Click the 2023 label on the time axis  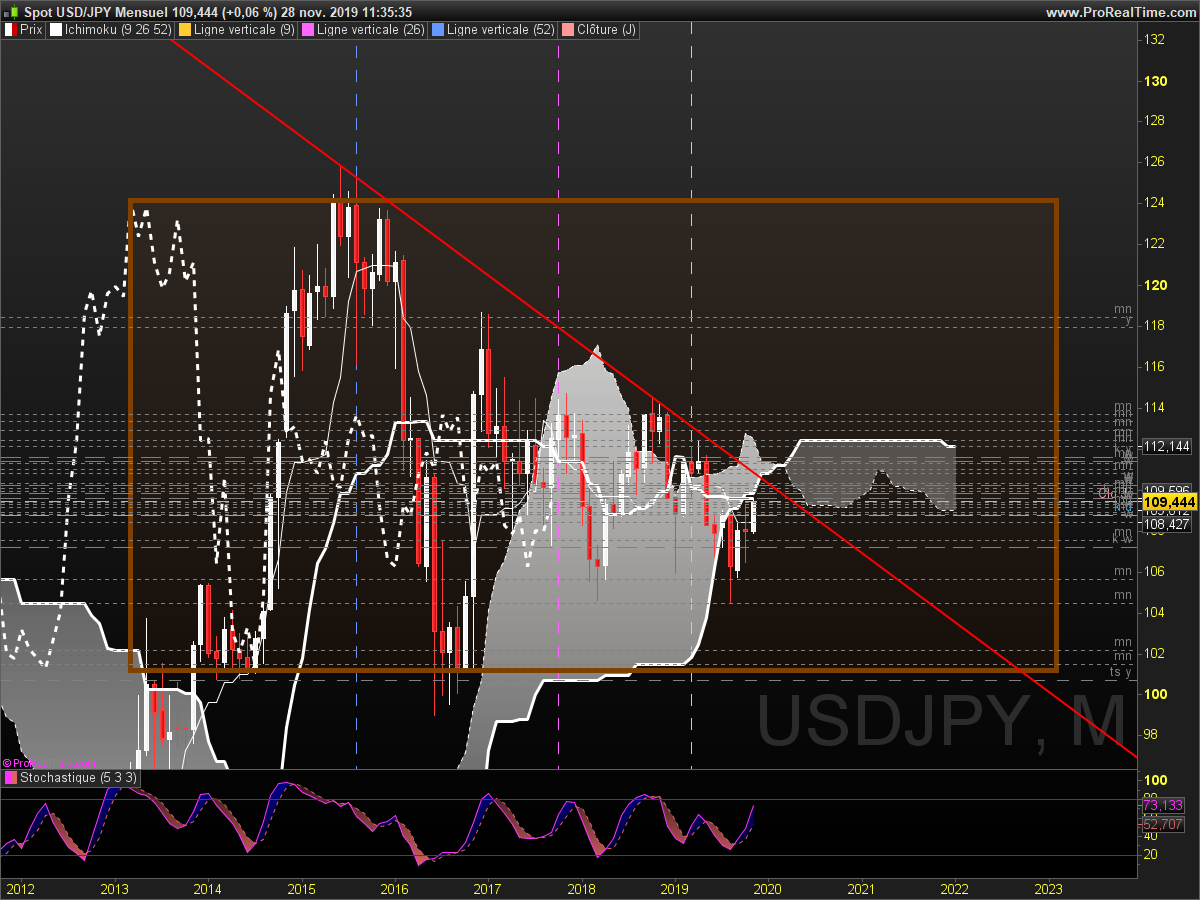[1048, 888]
